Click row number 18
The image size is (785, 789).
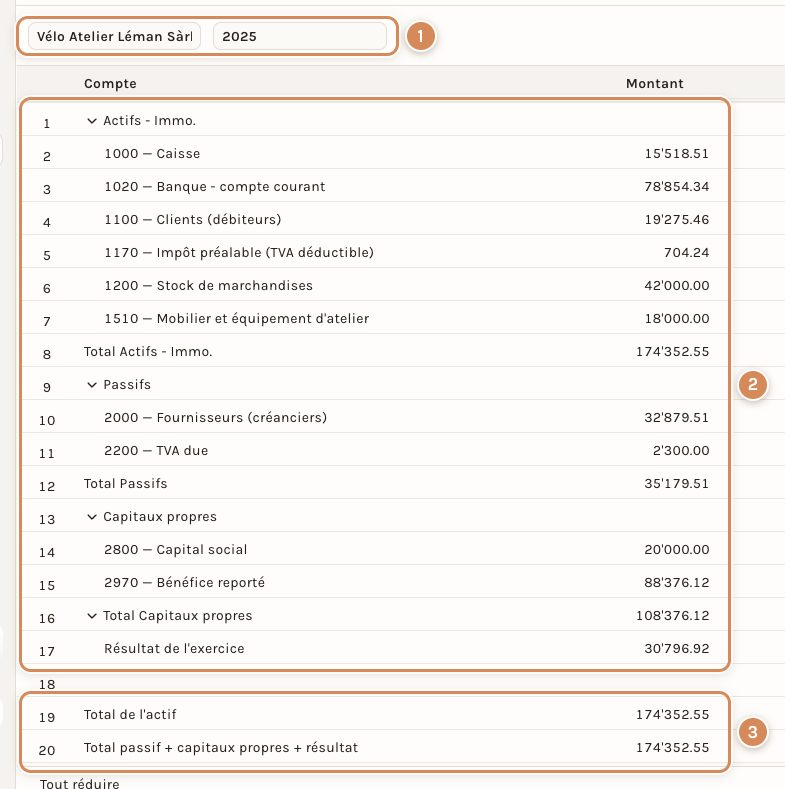click(47, 685)
